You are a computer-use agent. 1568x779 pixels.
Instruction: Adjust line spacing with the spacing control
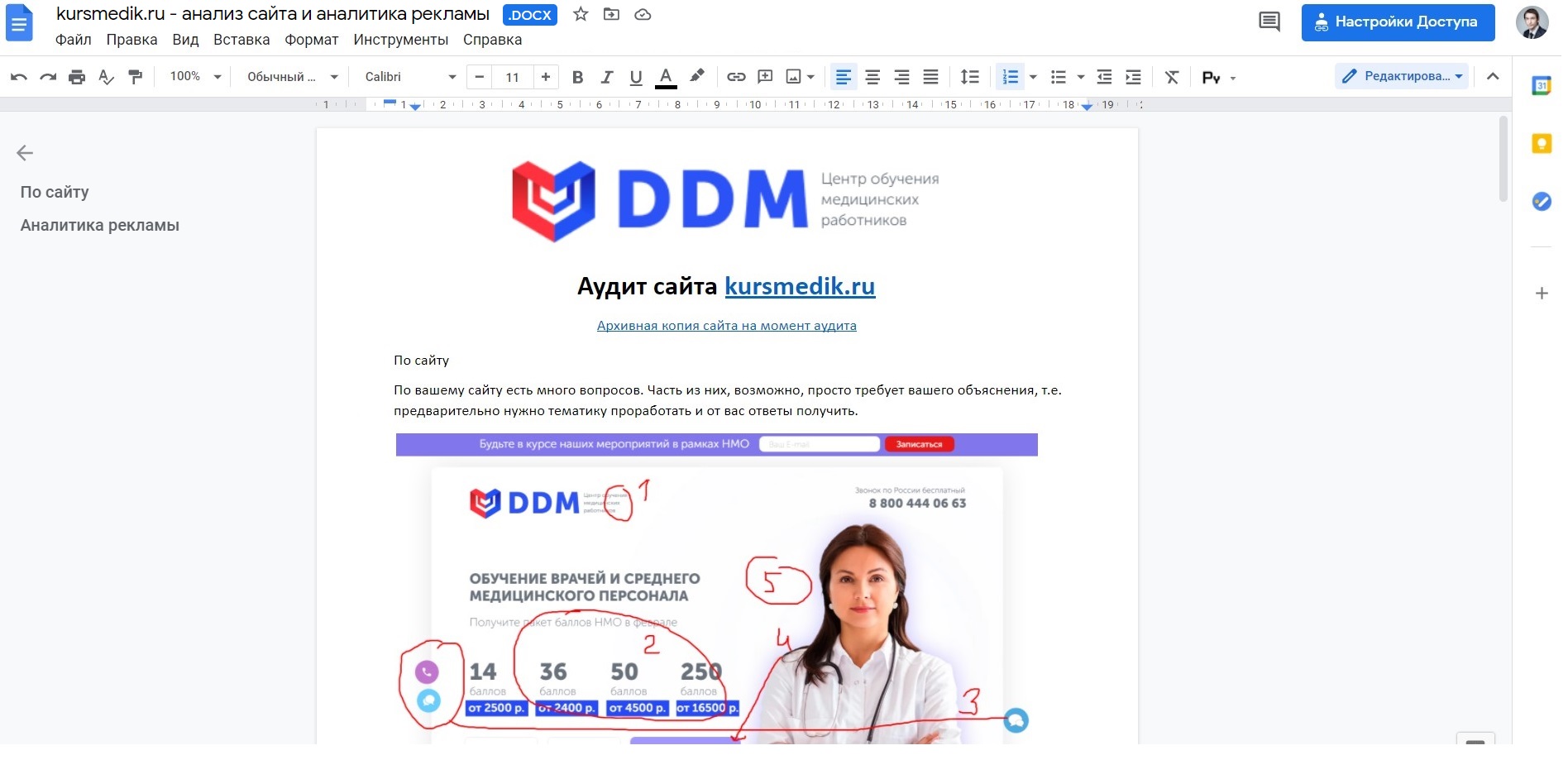click(x=970, y=77)
